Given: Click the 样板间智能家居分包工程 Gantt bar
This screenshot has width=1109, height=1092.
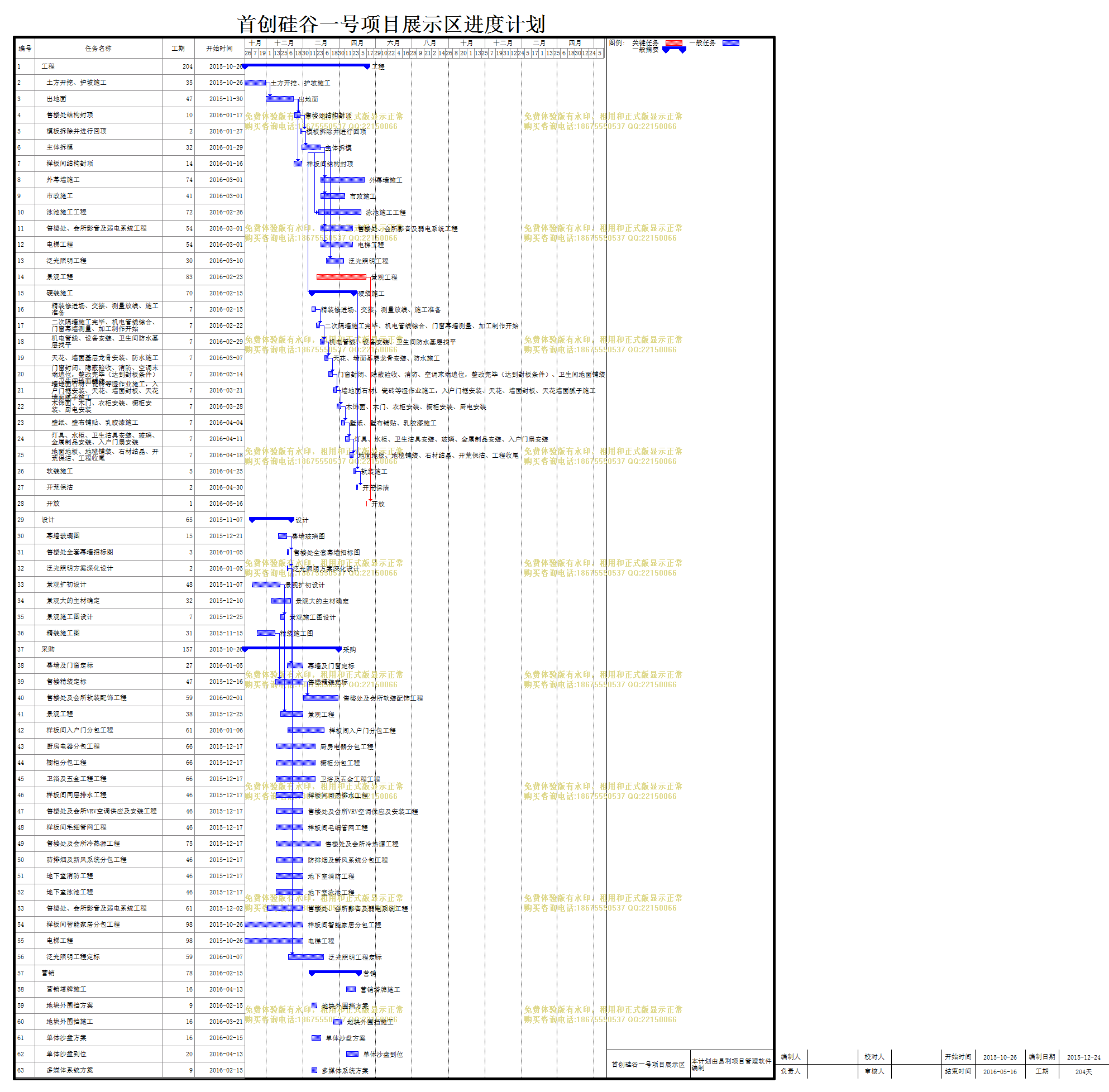Looking at the screenshot, I should coord(274,925).
